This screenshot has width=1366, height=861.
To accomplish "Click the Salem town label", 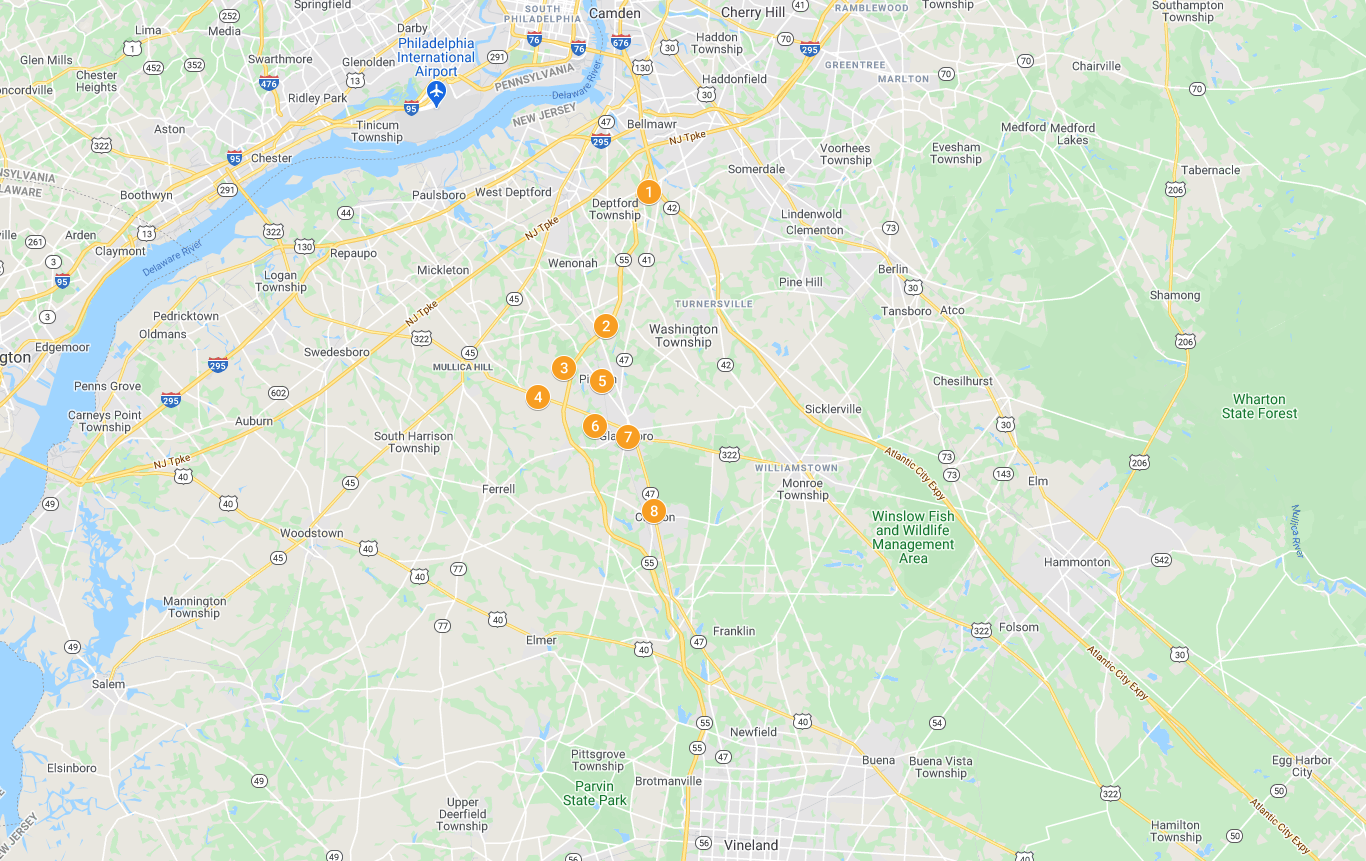I will pyautogui.click(x=109, y=684).
